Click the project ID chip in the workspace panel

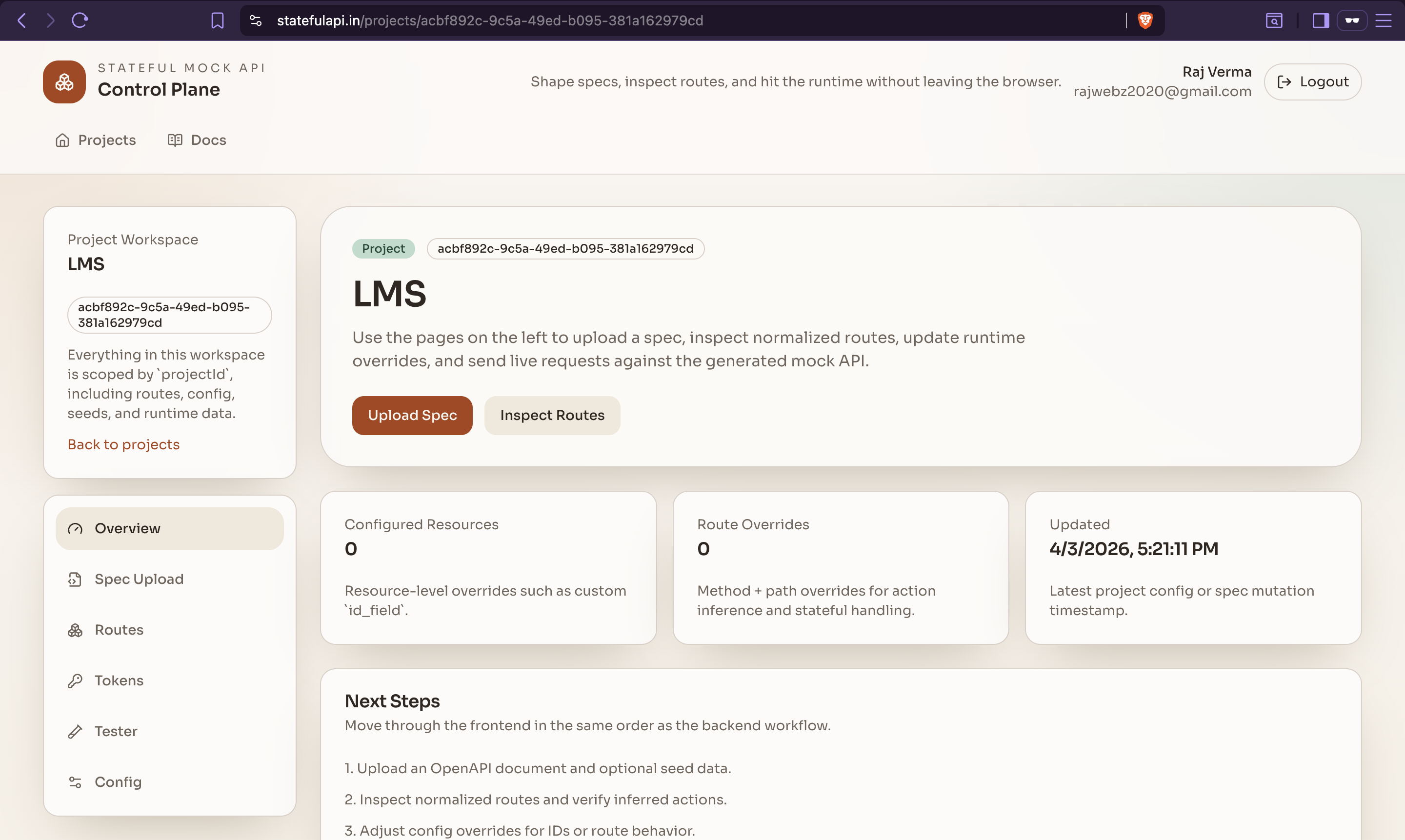coord(169,315)
